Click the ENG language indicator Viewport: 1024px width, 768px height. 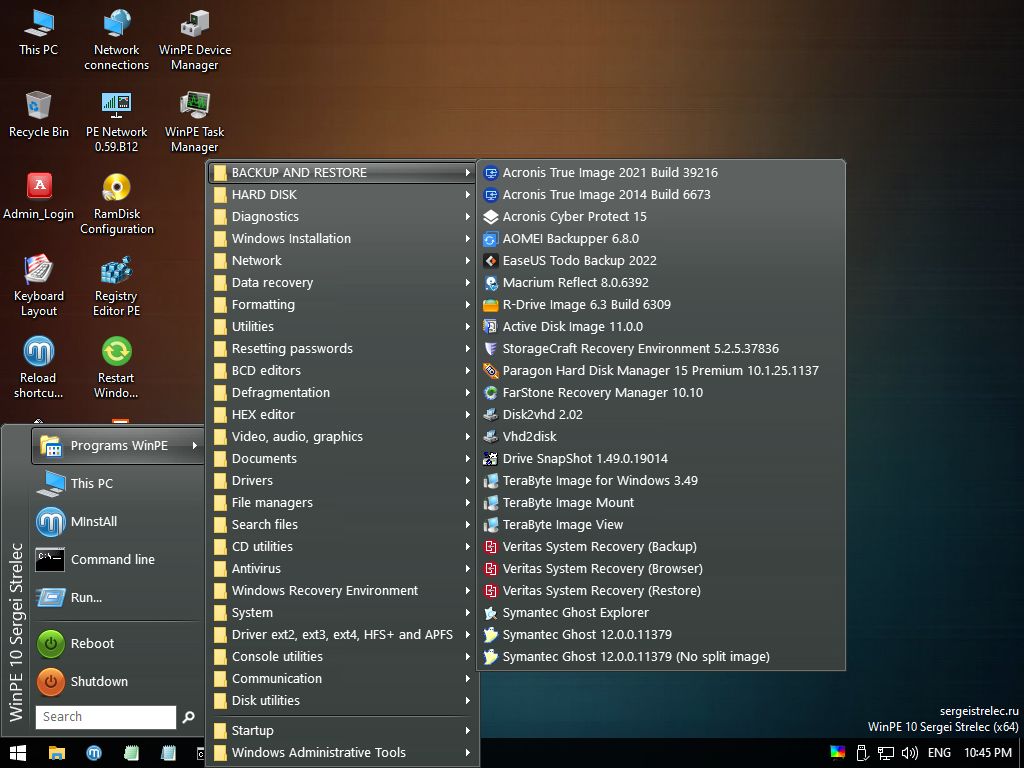click(939, 753)
